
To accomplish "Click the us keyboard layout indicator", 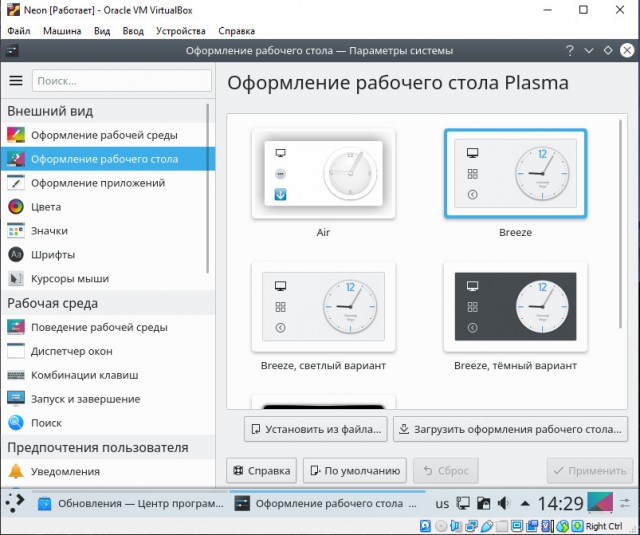I will click(442, 504).
